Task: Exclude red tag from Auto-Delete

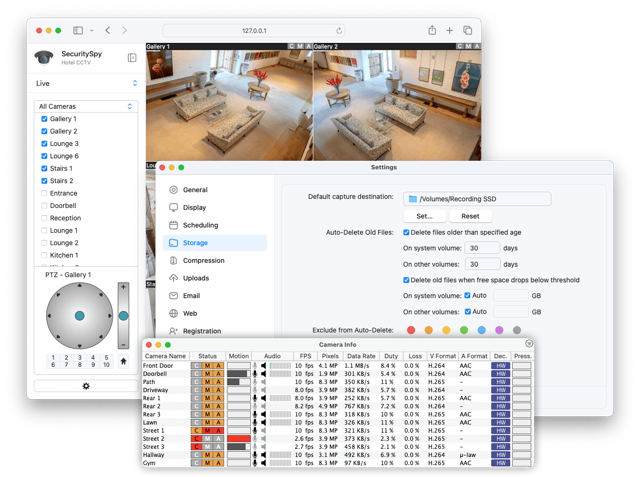Action: click(411, 330)
